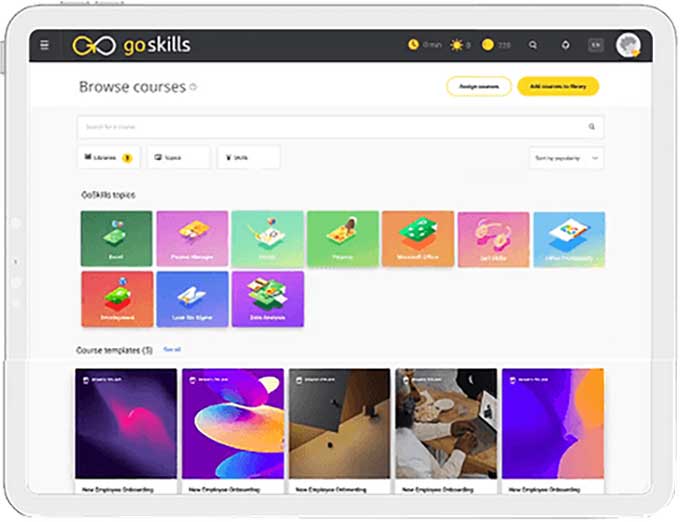
Task: Click the Add courses to library button
Action: click(x=558, y=86)
